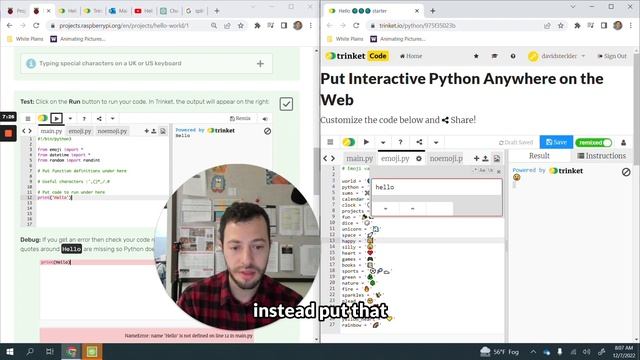Show hidden system tray icons chevron

[x=533, y=351]
